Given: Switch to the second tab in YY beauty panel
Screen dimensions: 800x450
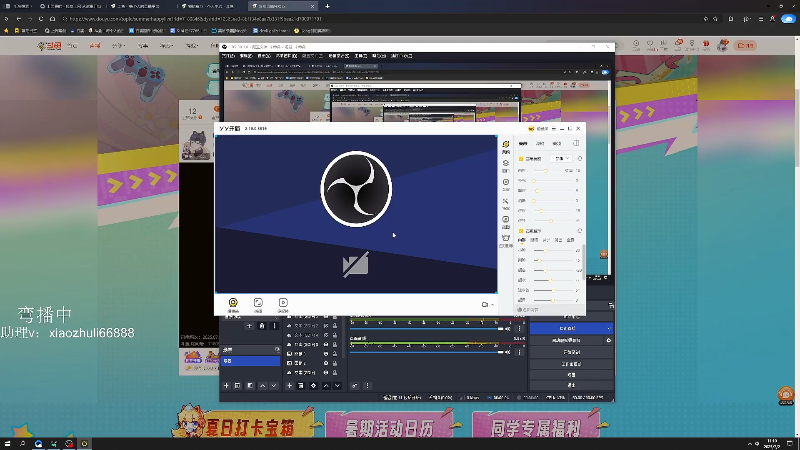Looking at the screenshot, I should (540, 143).
